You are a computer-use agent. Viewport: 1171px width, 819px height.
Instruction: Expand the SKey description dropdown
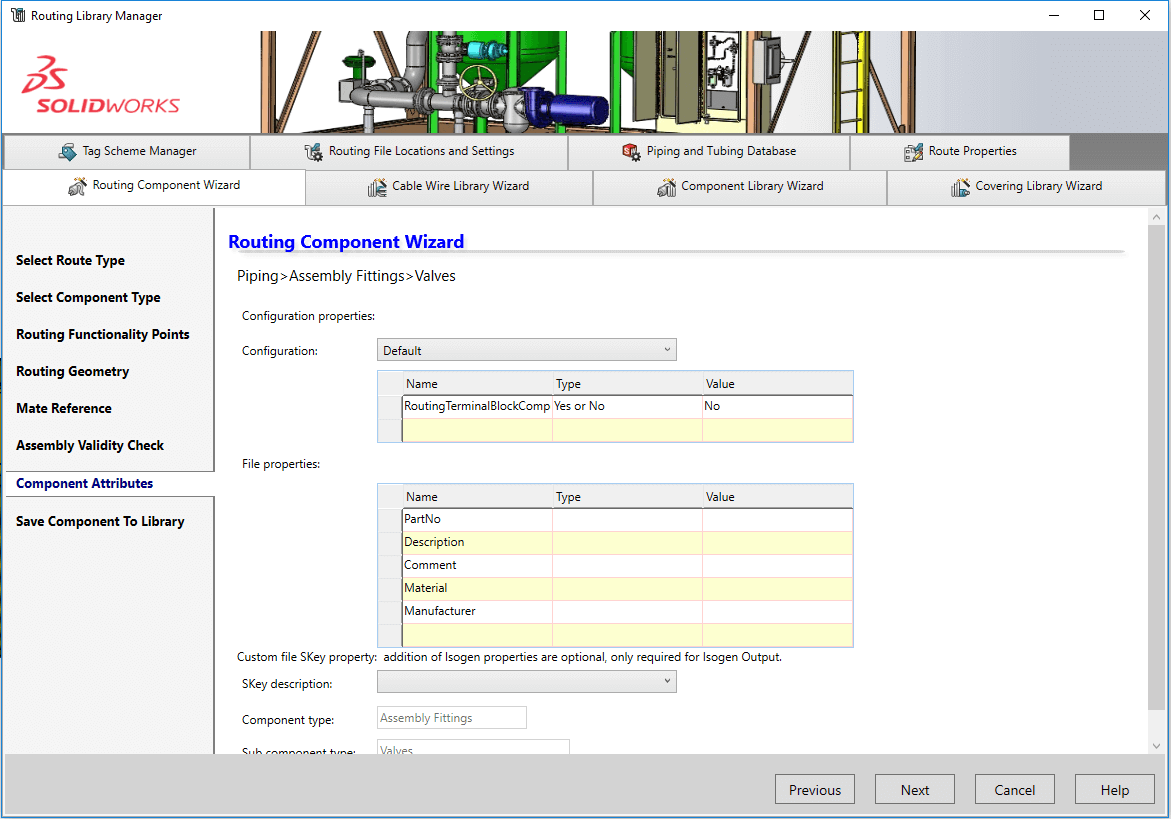(666, 681)
